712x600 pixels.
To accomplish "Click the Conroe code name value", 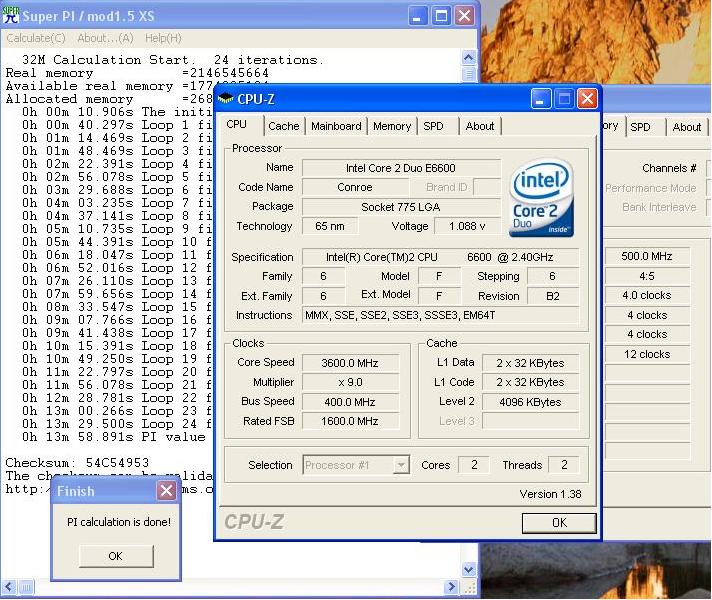I will [x=355, y=187].
